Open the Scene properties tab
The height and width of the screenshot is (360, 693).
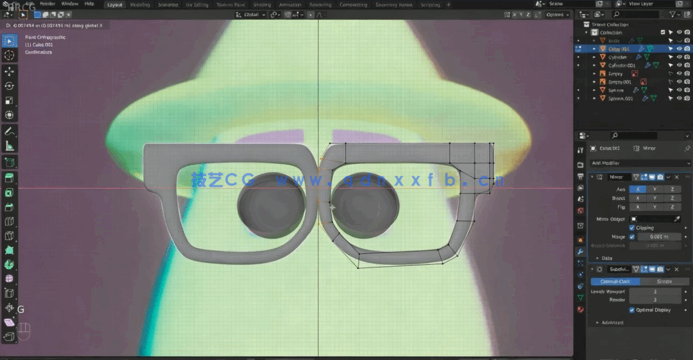click(580, 199)
